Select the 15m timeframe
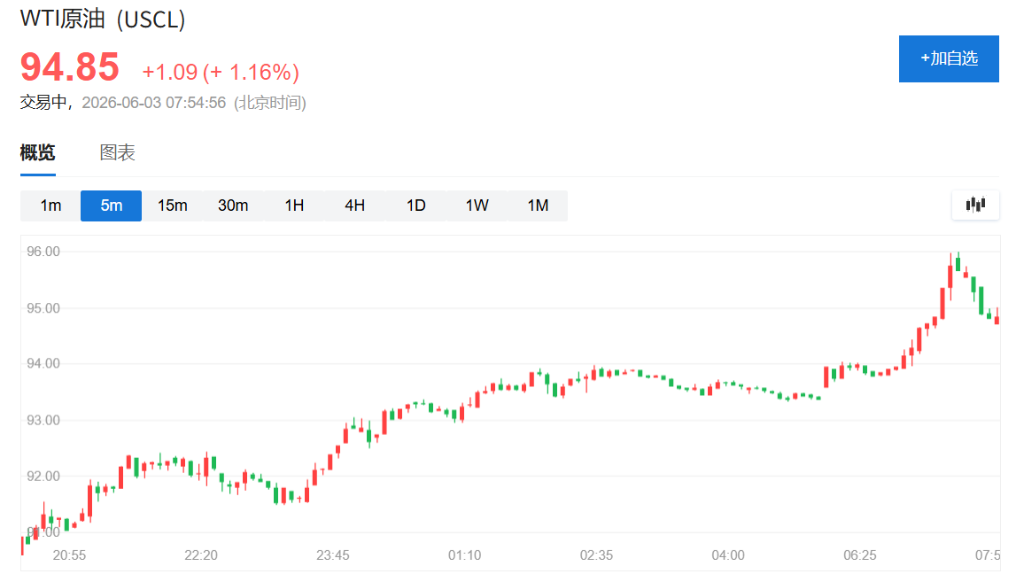The height and width of the screenshot is (580, 1024). tap(172, 206)
